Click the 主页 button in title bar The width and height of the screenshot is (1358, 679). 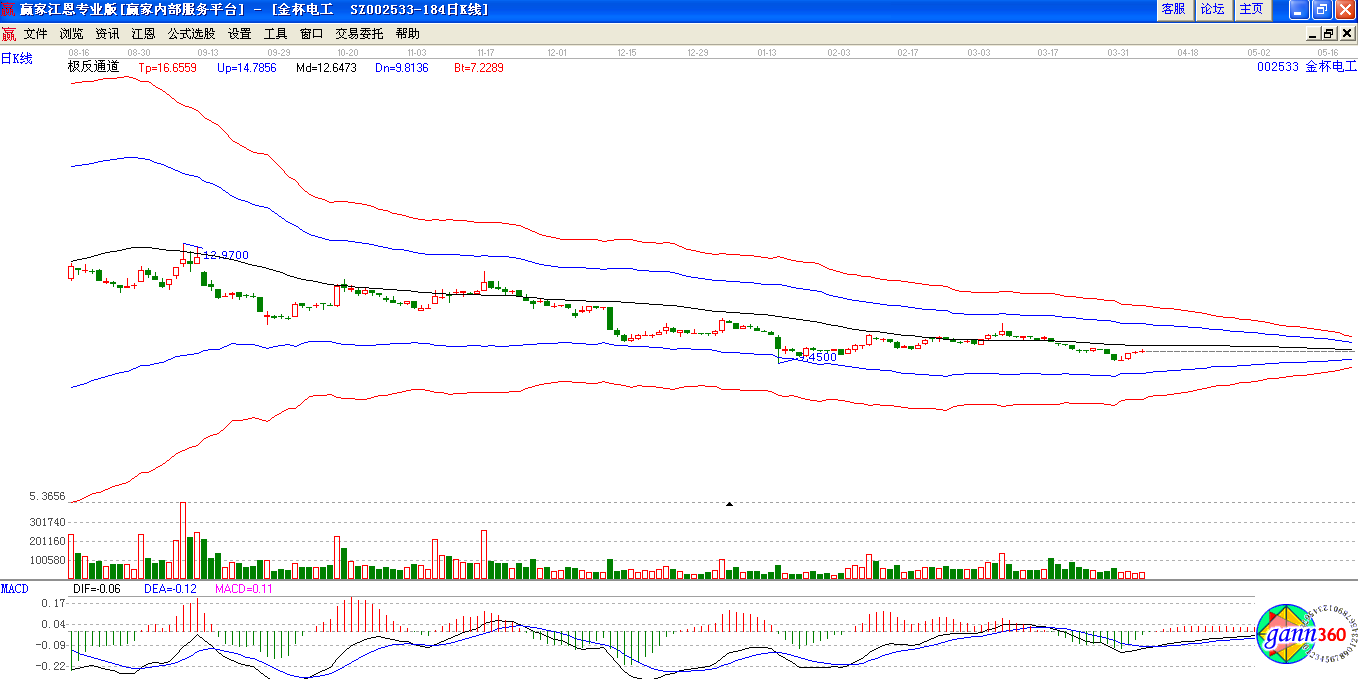point(1252,9)
